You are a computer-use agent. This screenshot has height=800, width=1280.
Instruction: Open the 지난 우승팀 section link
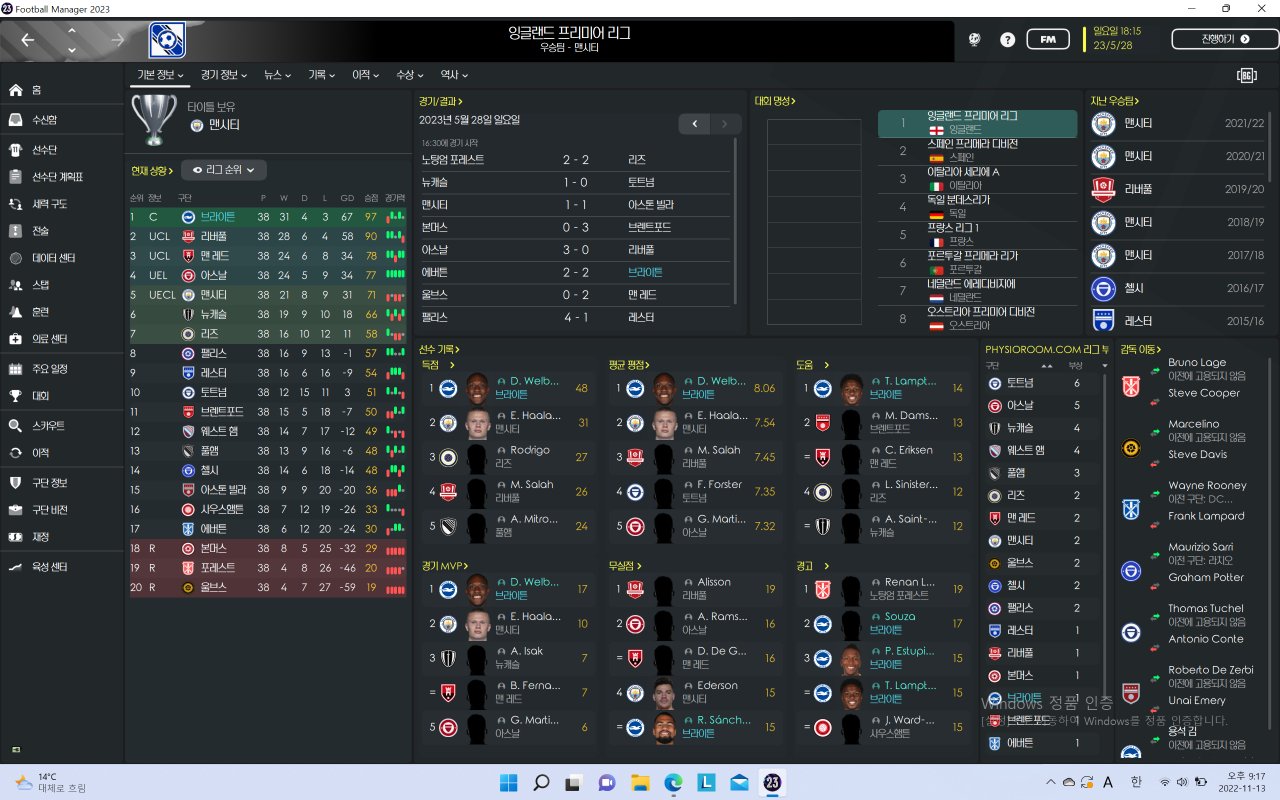click(1116, 101)
